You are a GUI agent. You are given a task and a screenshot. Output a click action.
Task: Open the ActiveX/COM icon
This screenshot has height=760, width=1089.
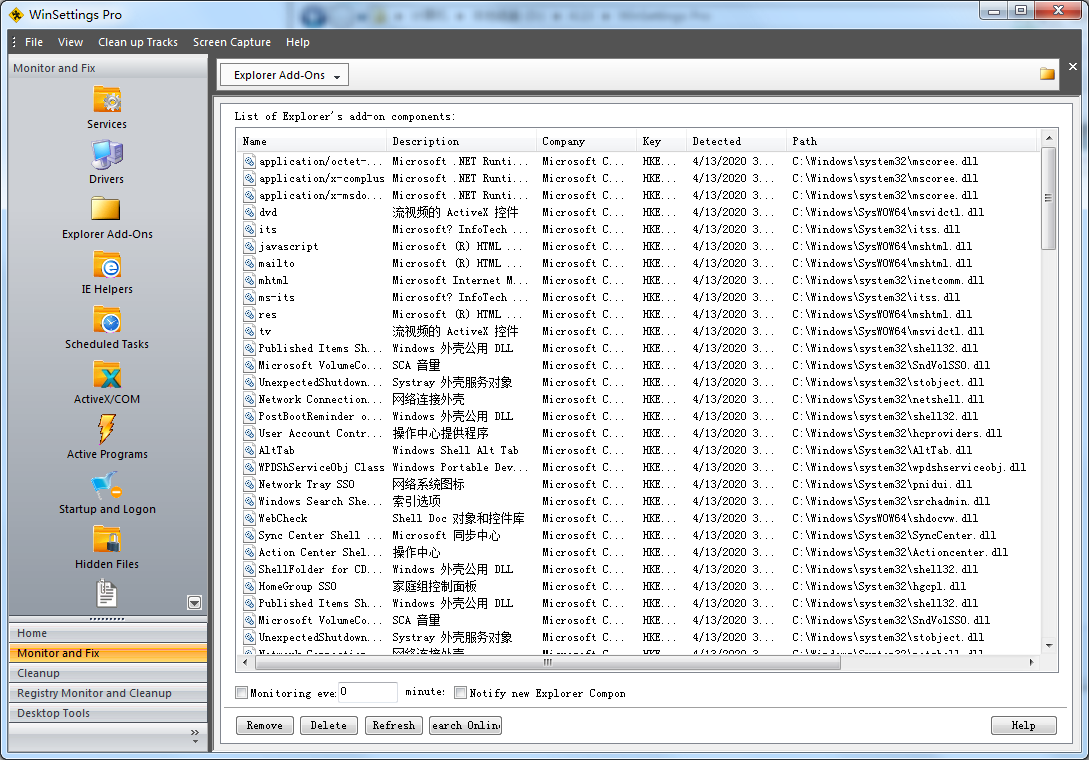(x=107, y=375)
